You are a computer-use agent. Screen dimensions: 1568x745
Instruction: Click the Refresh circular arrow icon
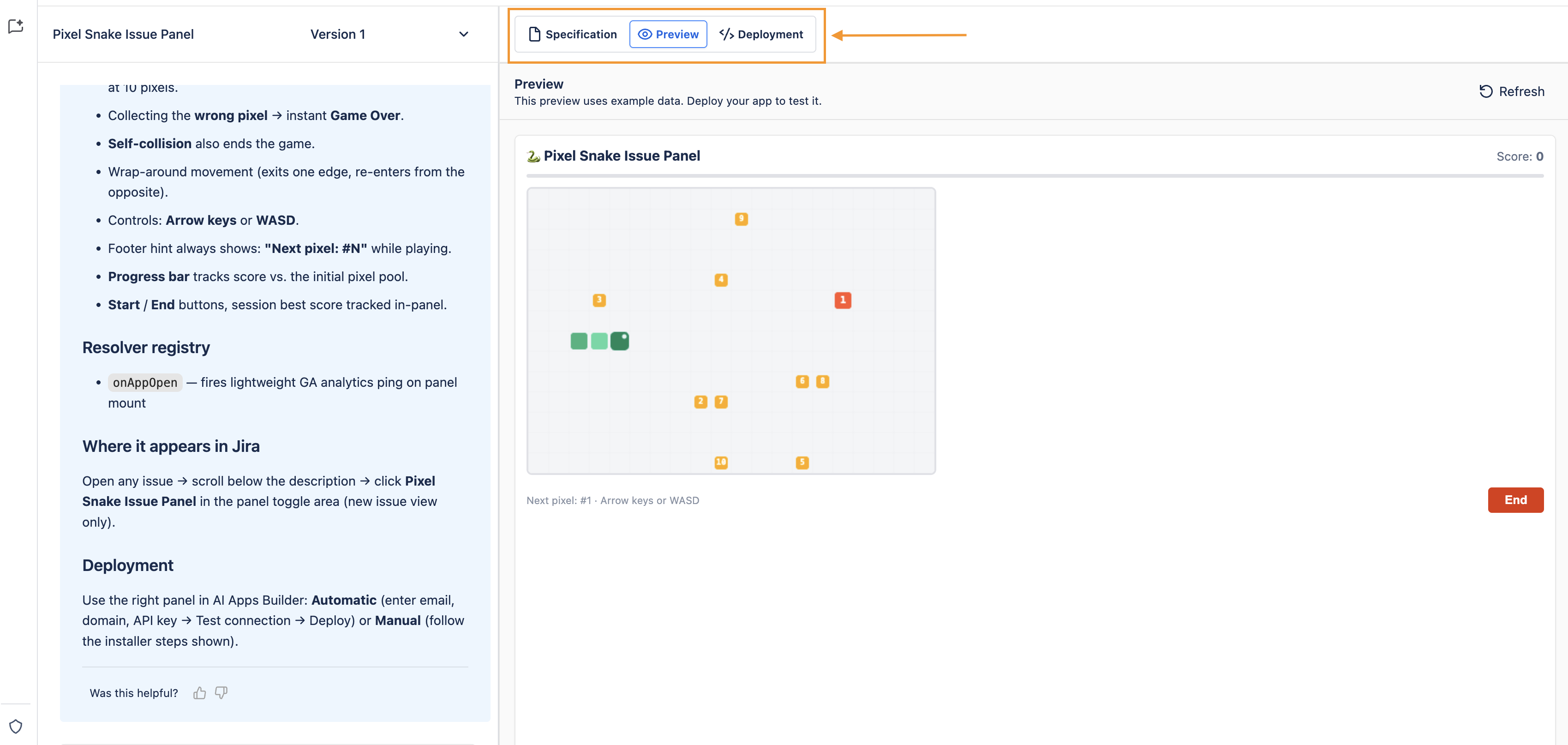[1486, 91]
